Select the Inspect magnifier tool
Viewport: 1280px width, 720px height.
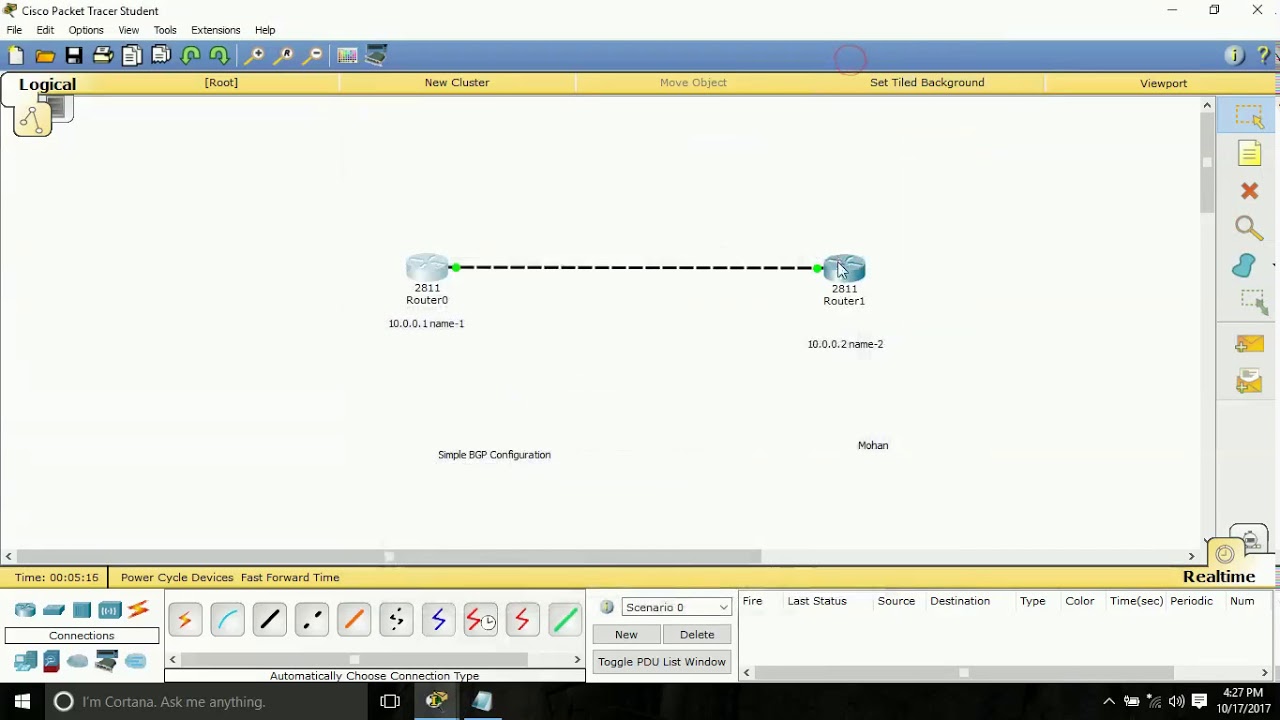1249,228
